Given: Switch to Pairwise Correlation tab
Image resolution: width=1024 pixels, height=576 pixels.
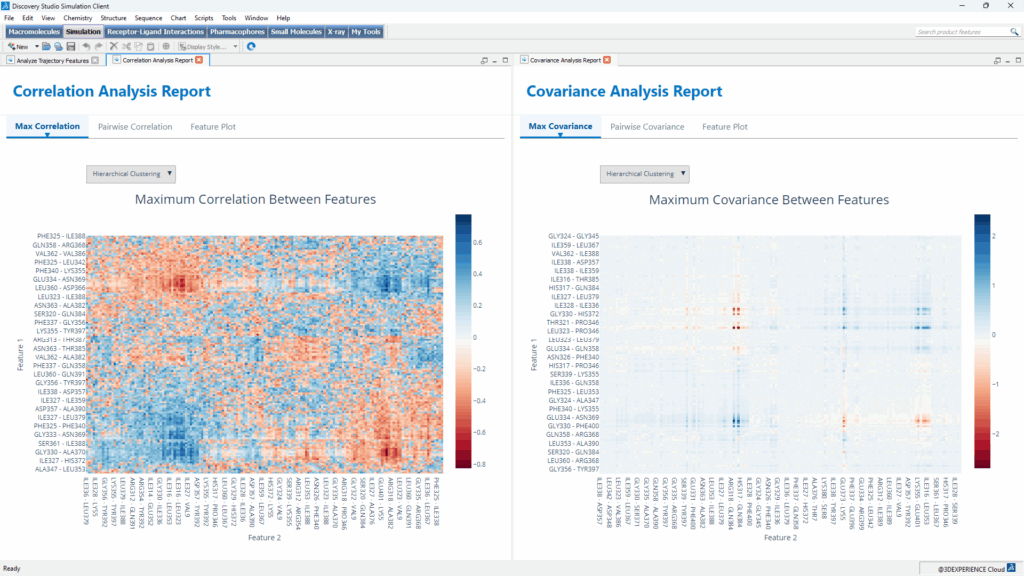Looking at the screenshot, I should pos(135,127).
